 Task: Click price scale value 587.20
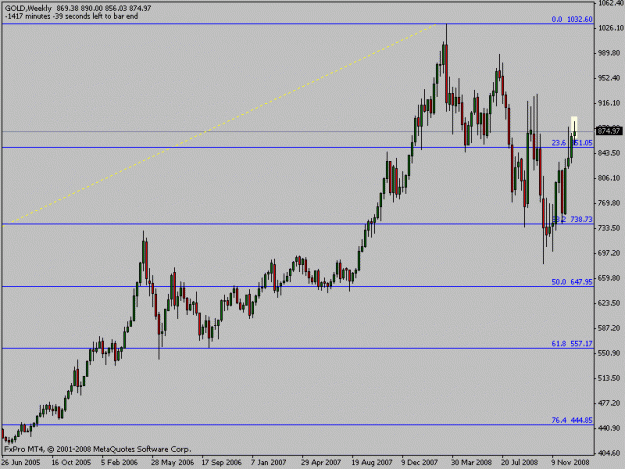(611, 328)
